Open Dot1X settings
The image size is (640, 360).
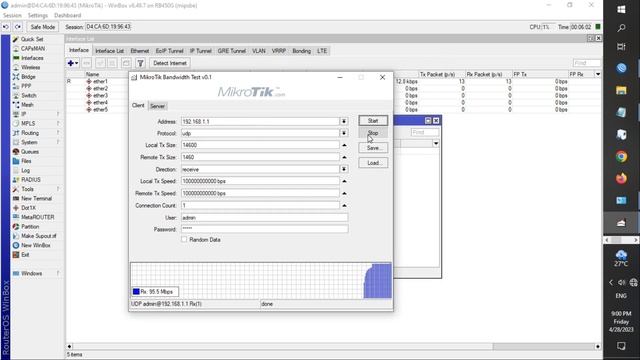[x=28, y=208]
